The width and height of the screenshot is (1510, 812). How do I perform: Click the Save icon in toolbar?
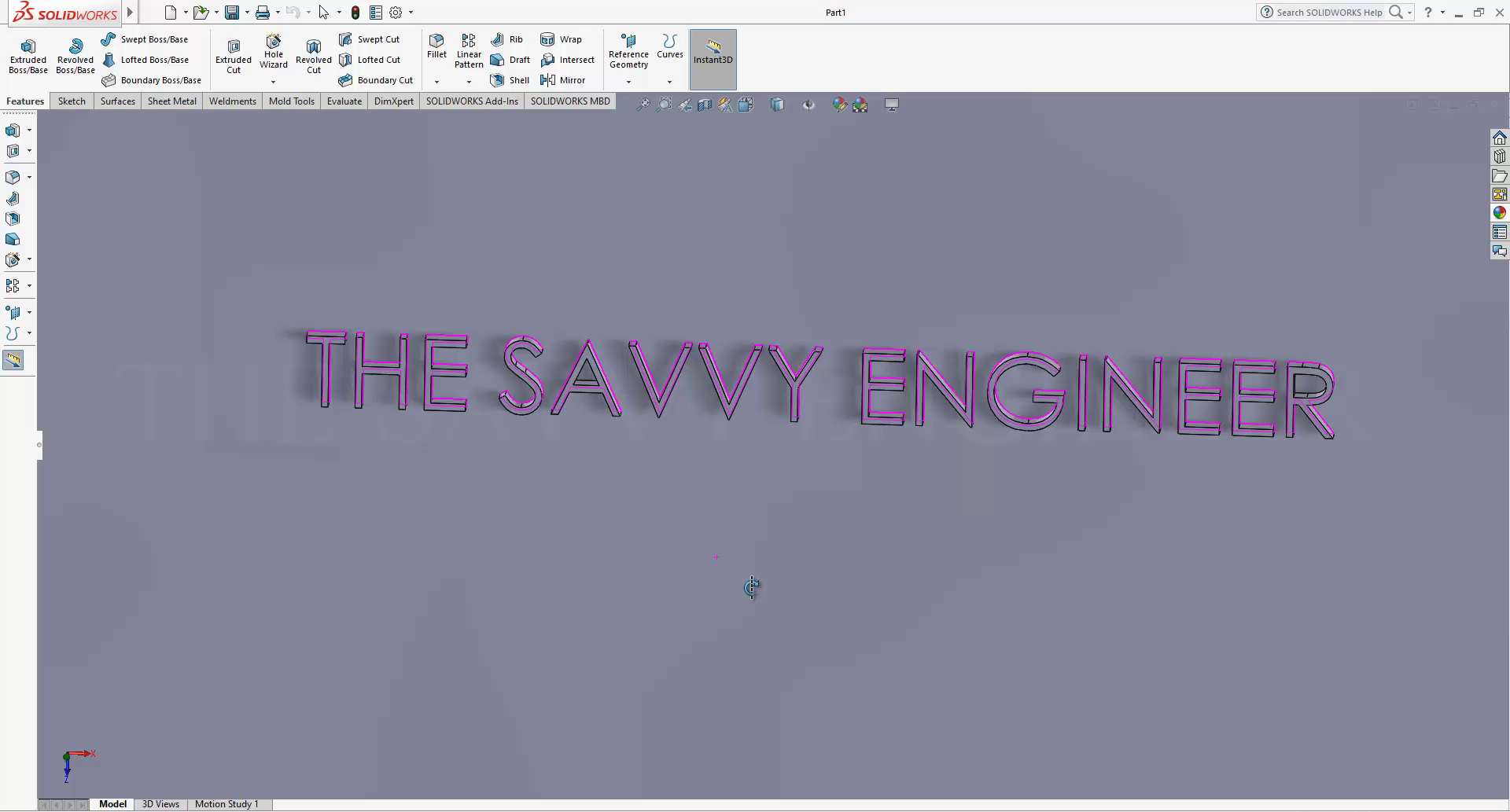[232, 13]
